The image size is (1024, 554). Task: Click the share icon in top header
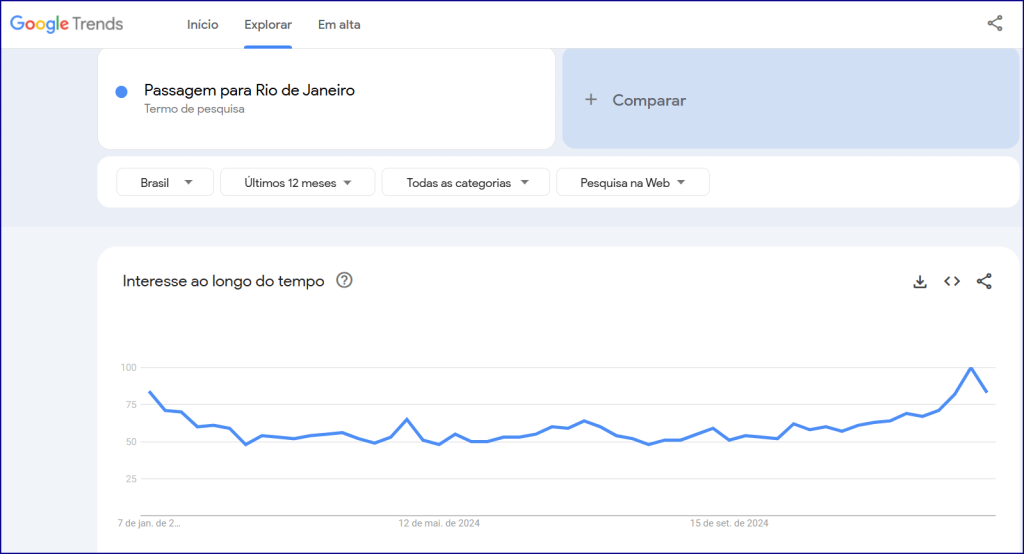[x=995, y=24]
